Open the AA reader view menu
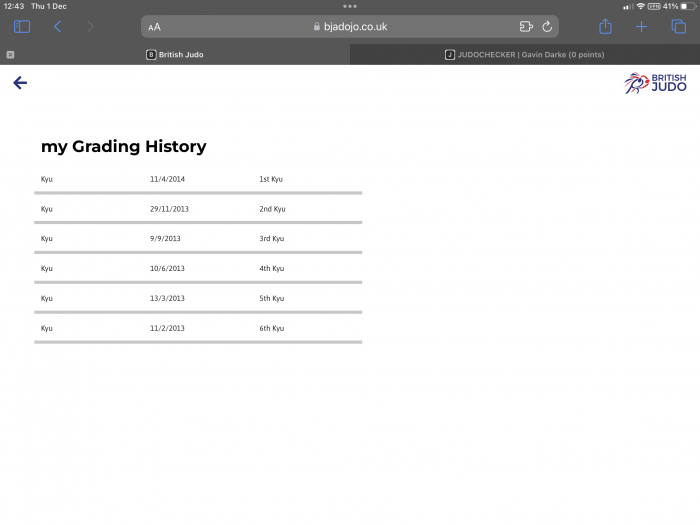The height and width of the screenshot is (525, 700). click(154, 27)
